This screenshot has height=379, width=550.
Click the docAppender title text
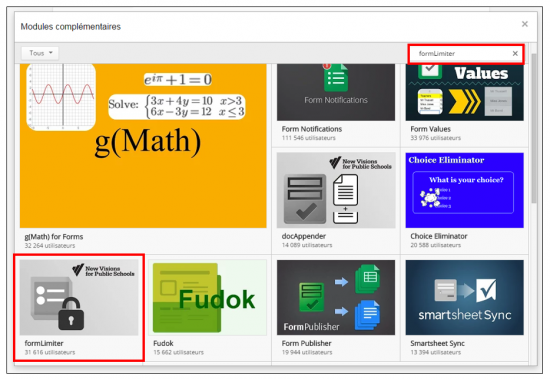(303, 237)
